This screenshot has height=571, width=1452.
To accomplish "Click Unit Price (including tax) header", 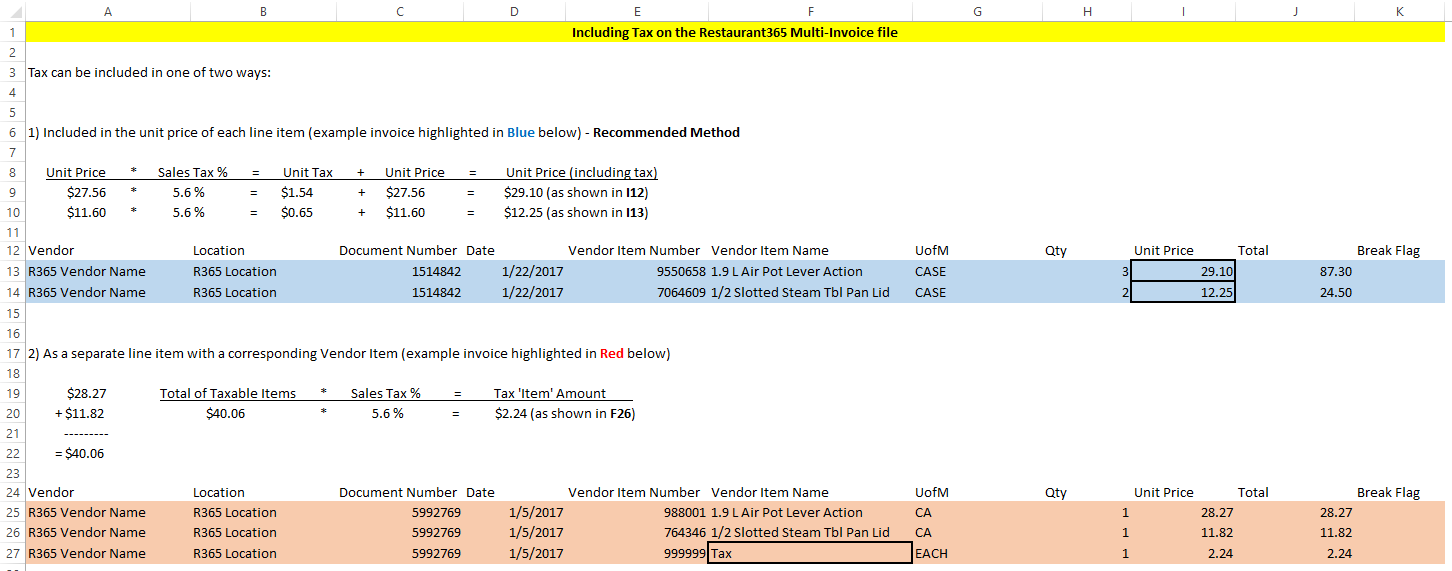I will pos(582,172).
